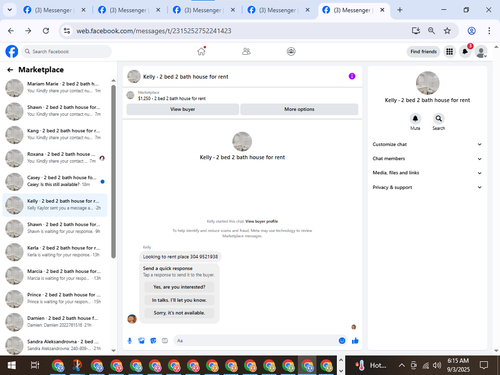The width and height of the screenshot is (500, 375).
Task: Open Sandra Aleksandrovna conversation
Action: 55,345
